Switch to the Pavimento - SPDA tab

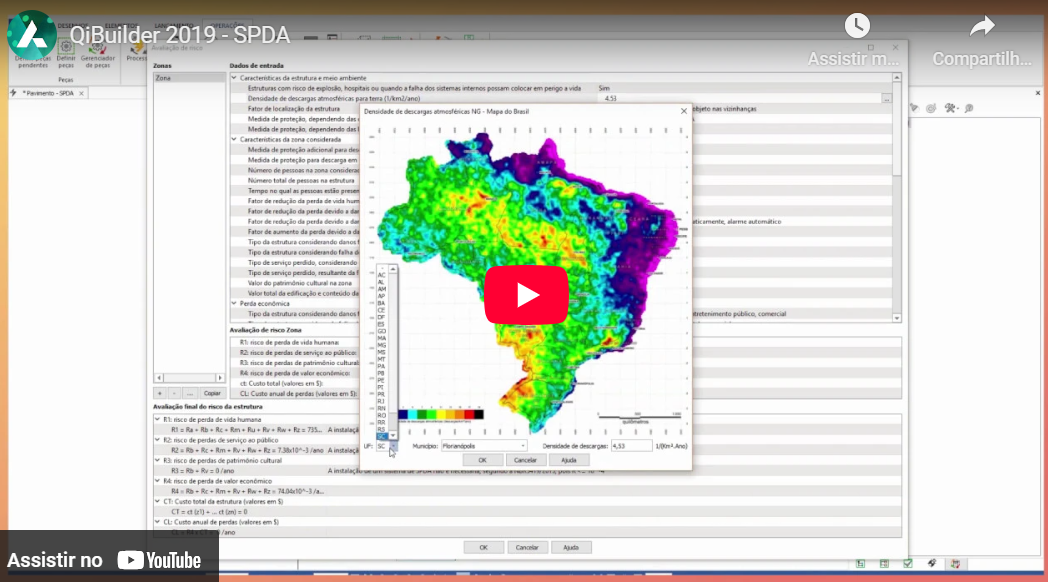click(48, 93)
